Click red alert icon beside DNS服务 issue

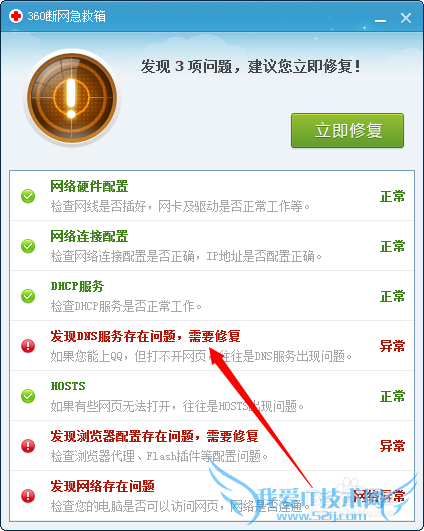pos(28,346)
